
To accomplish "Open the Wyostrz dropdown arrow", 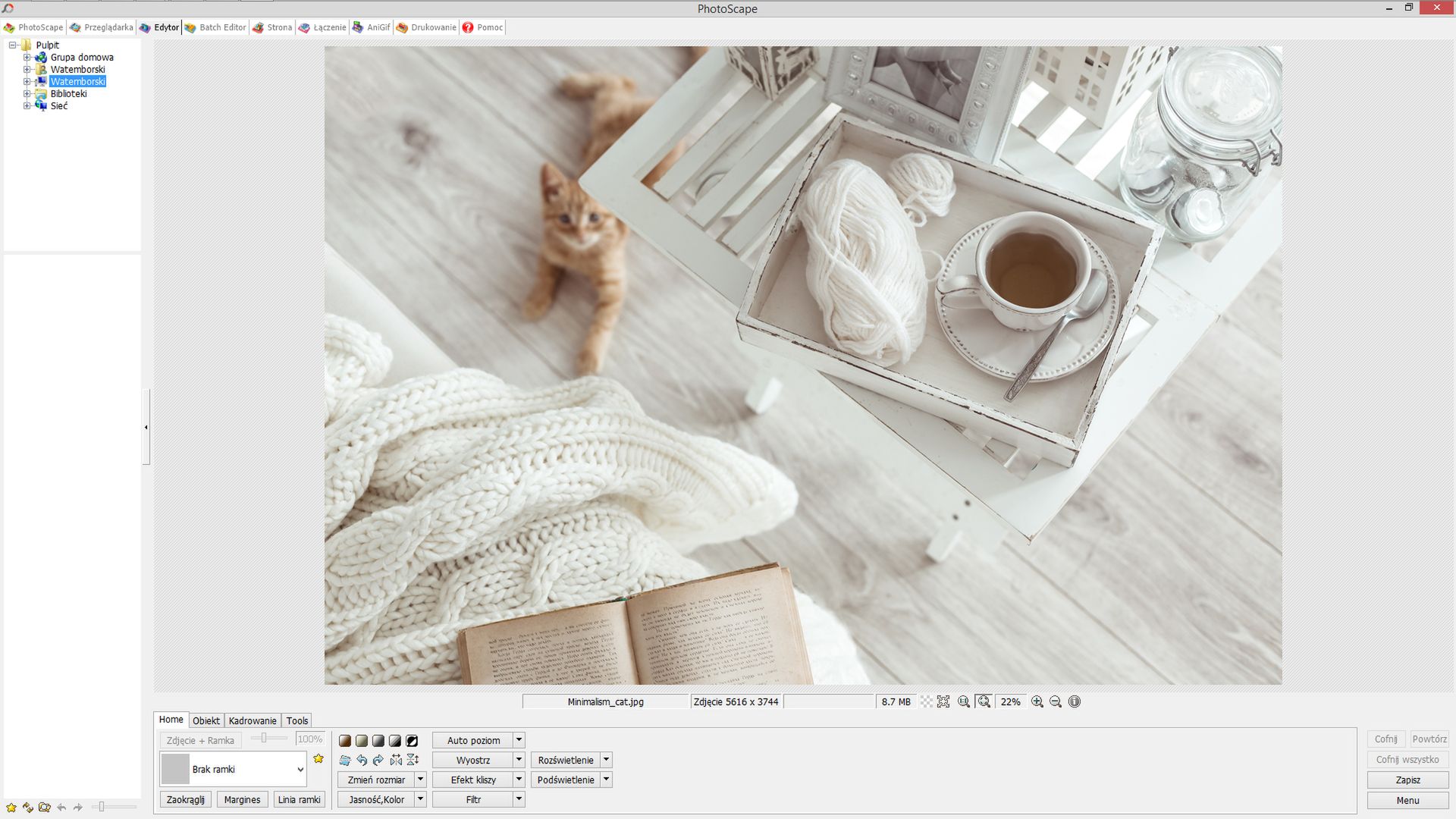I will click(x=519, y=760).
